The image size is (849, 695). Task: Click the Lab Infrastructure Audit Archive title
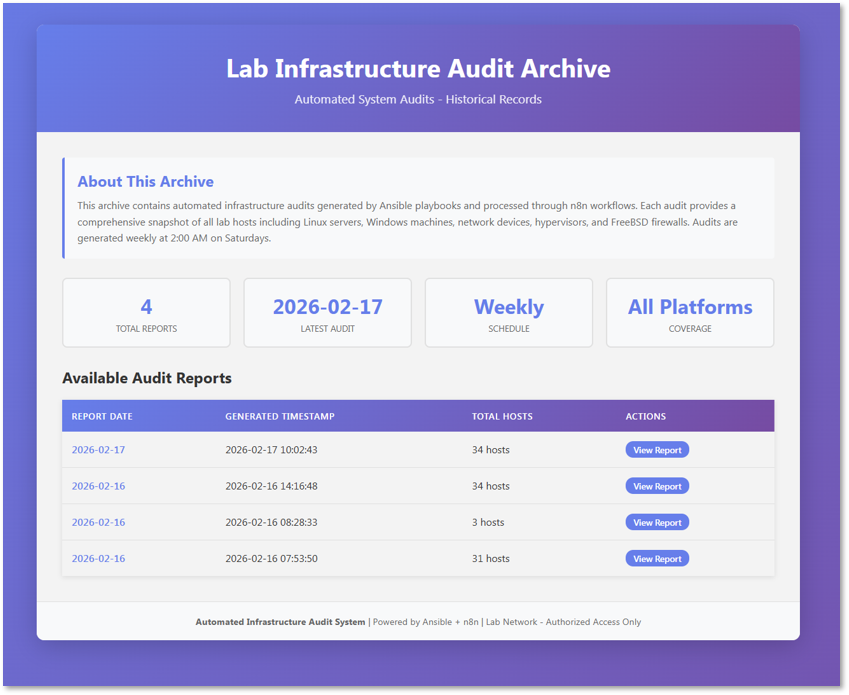click(418, 69)
